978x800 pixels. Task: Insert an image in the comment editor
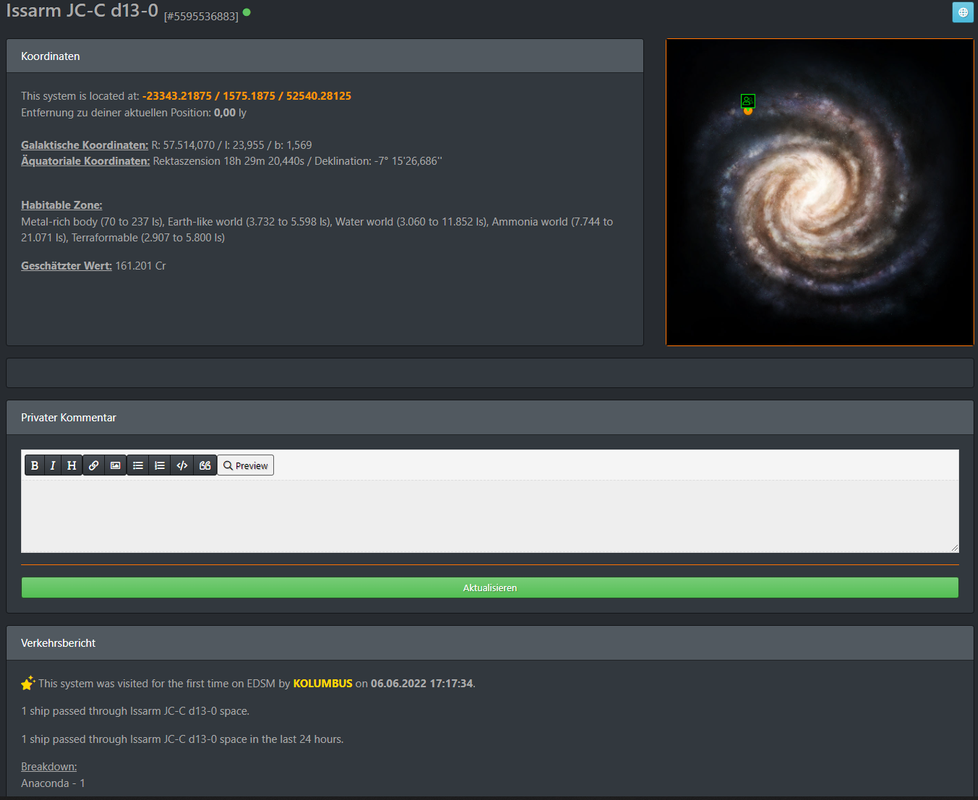(x=115, y=465)
